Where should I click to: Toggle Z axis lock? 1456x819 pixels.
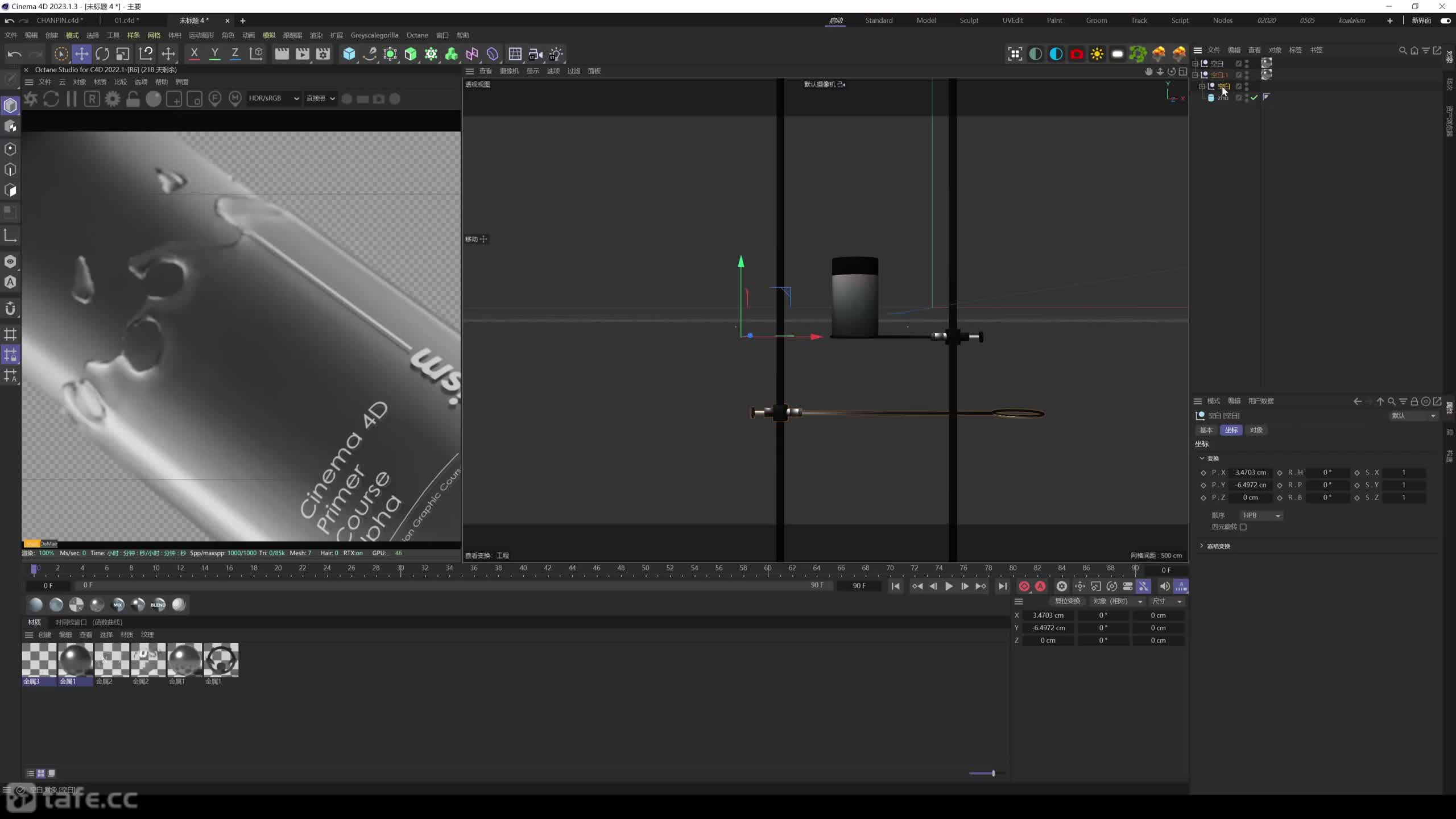point(235,54)
